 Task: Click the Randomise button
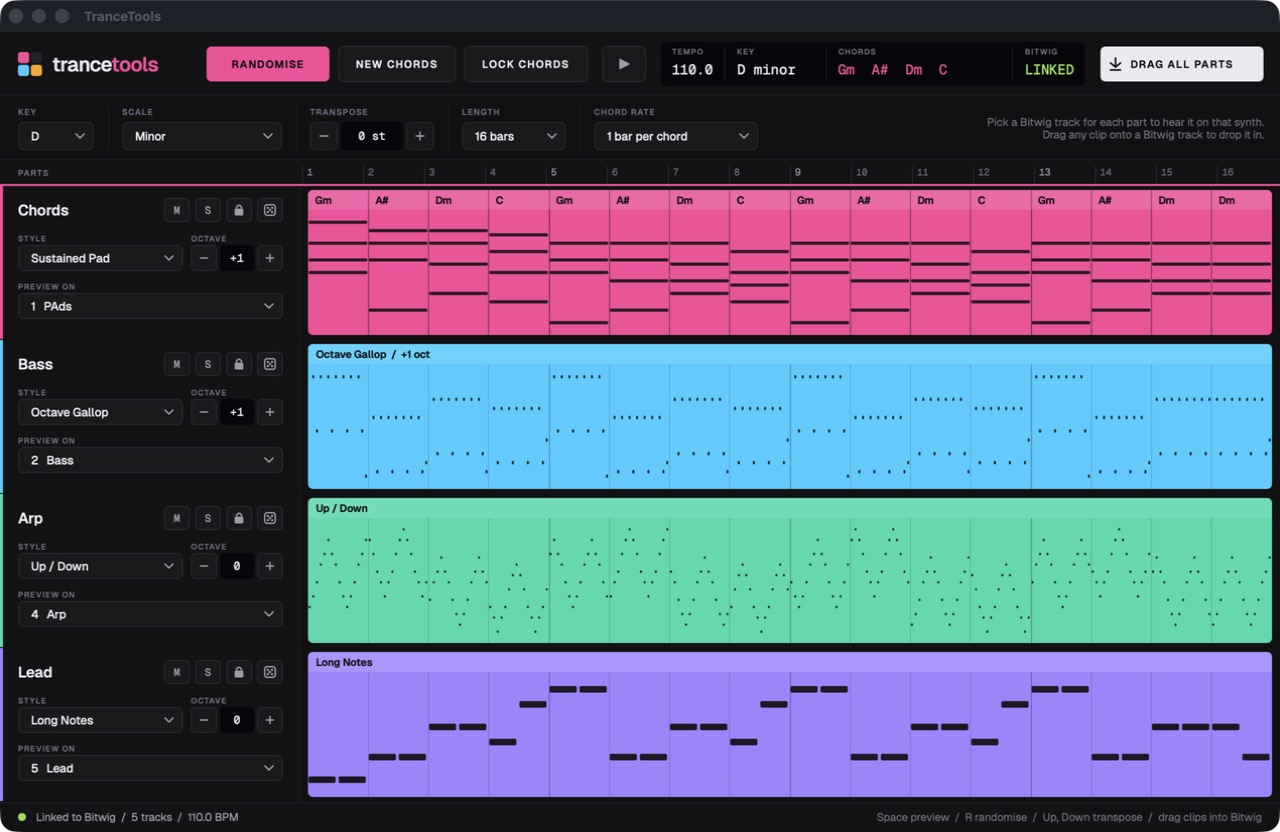click(268, 64)
